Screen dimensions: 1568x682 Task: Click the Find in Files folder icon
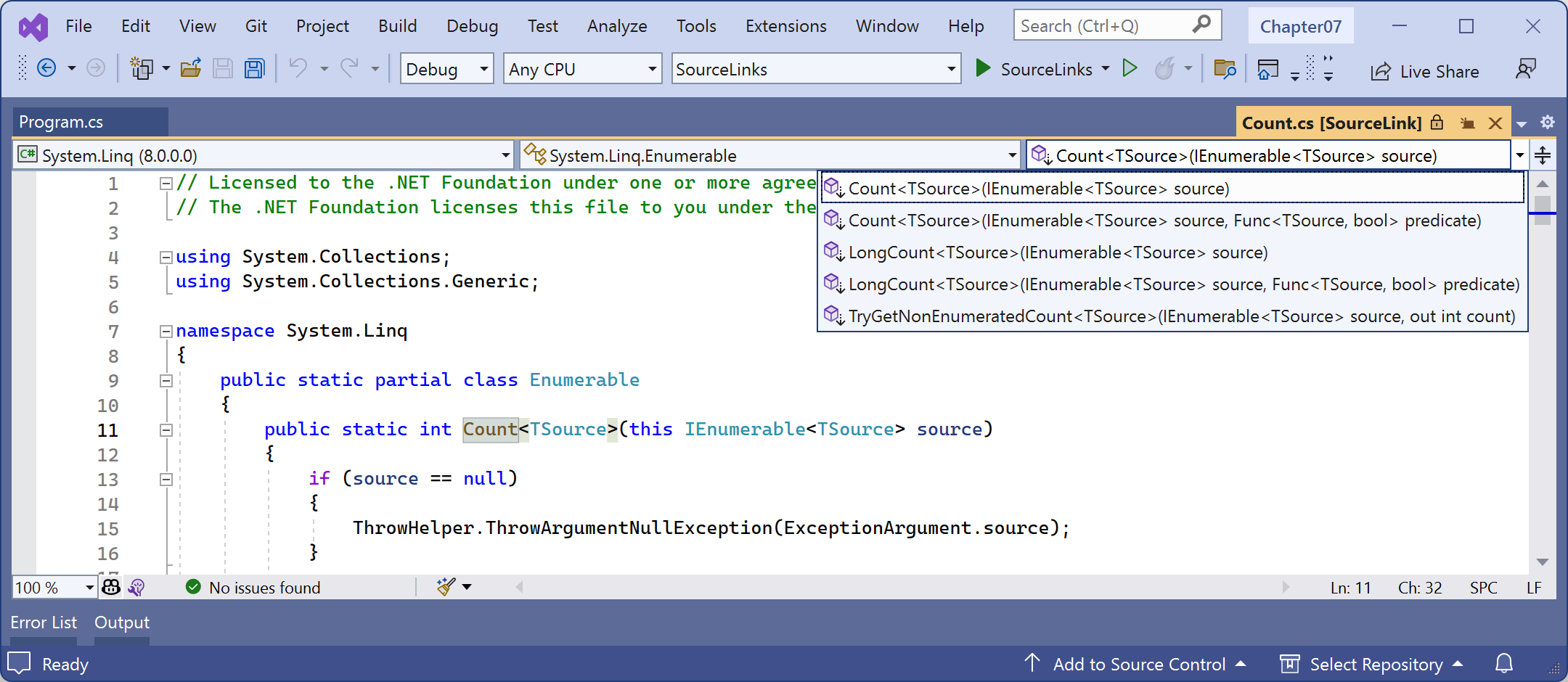[1225, 69]
